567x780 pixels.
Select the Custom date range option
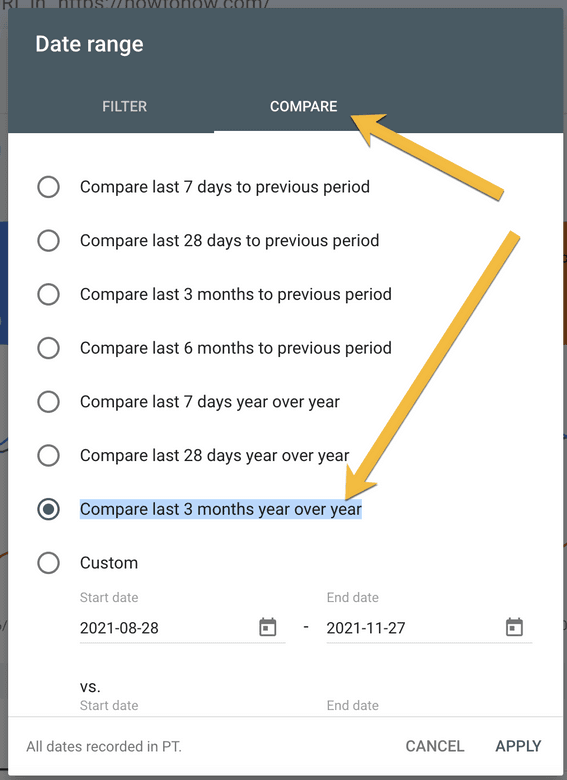(48, 563)
